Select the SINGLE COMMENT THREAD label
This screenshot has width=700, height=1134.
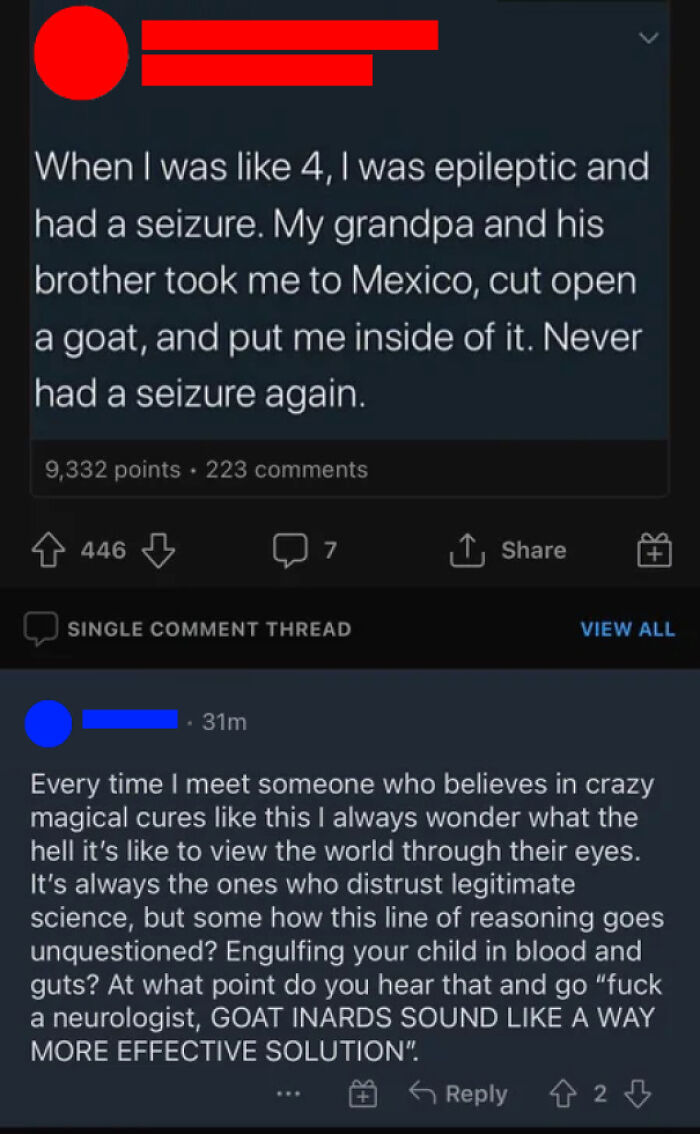tap(208, 629)
